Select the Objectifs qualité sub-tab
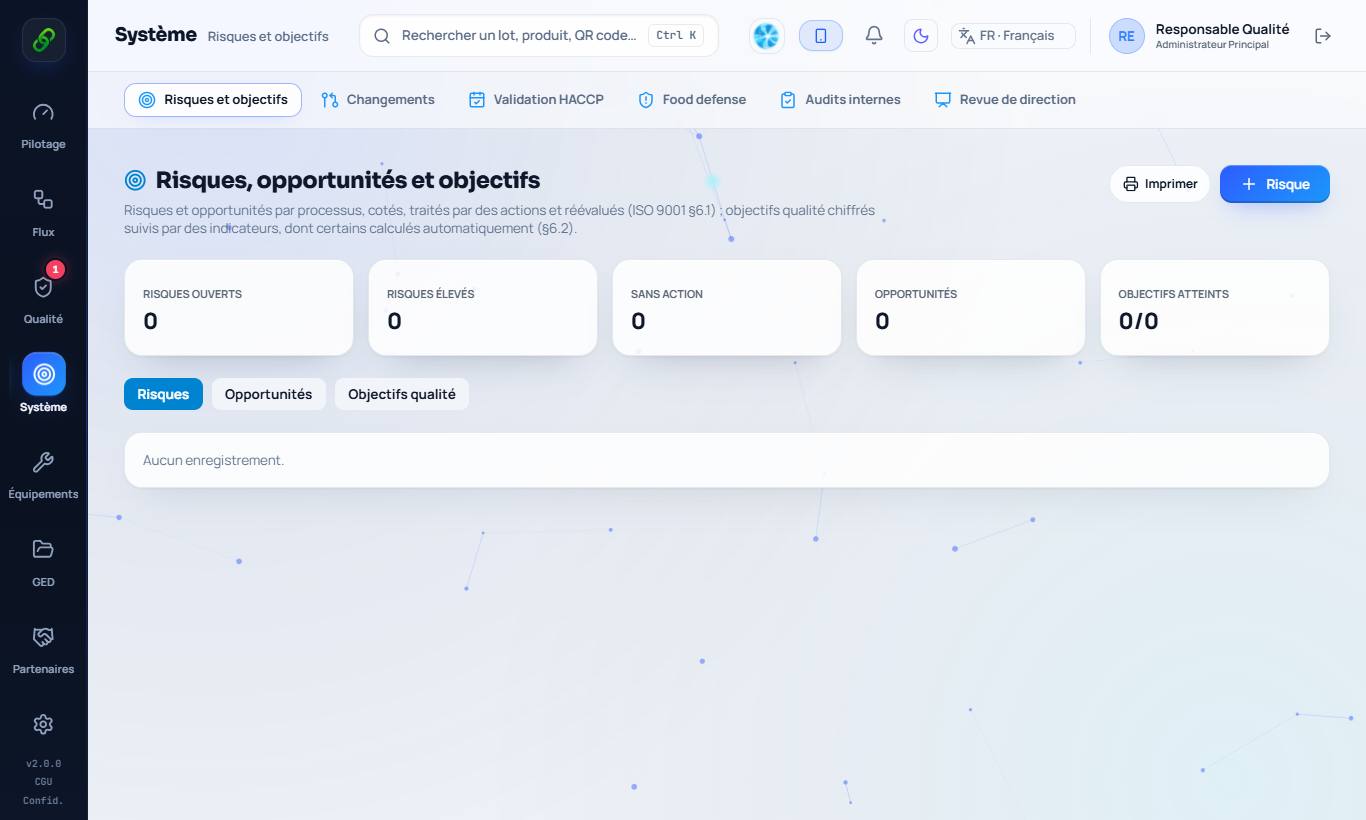The image size is (1366, 820). (402, 394)
